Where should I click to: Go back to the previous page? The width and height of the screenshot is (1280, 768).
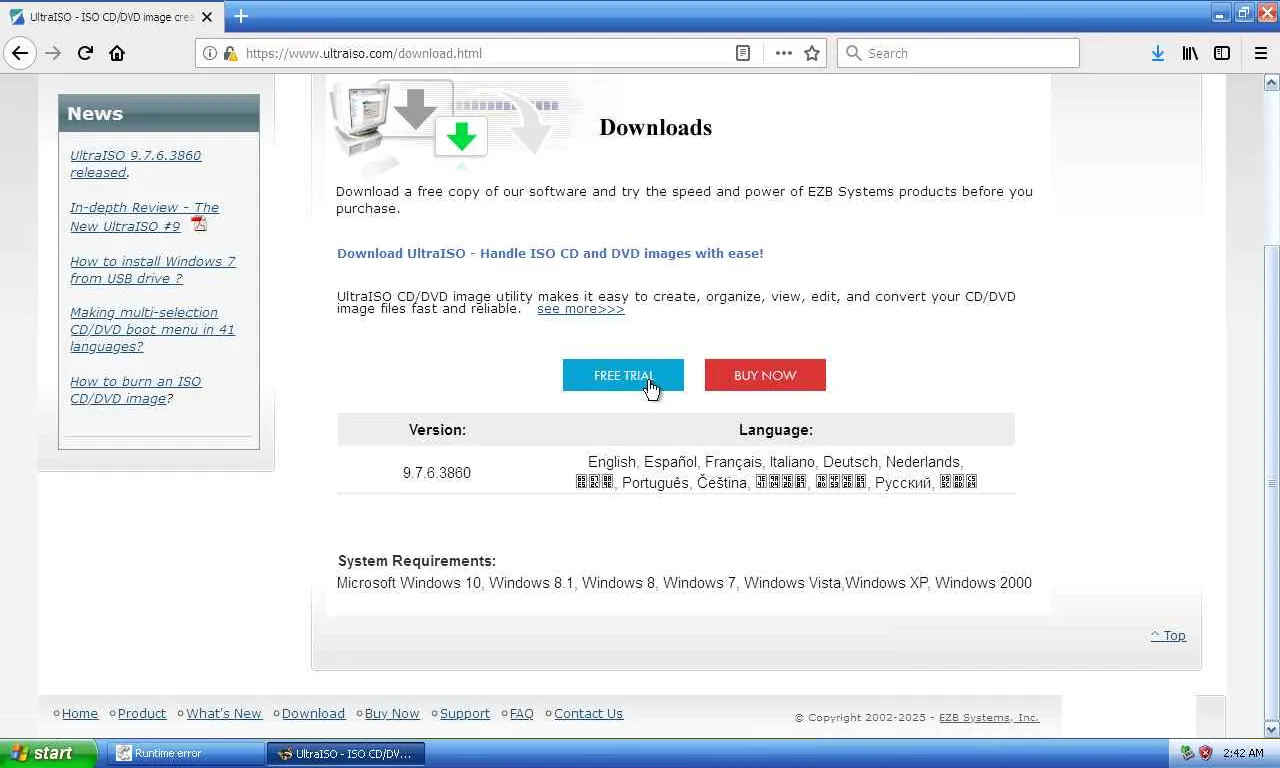tap(20, 53)
